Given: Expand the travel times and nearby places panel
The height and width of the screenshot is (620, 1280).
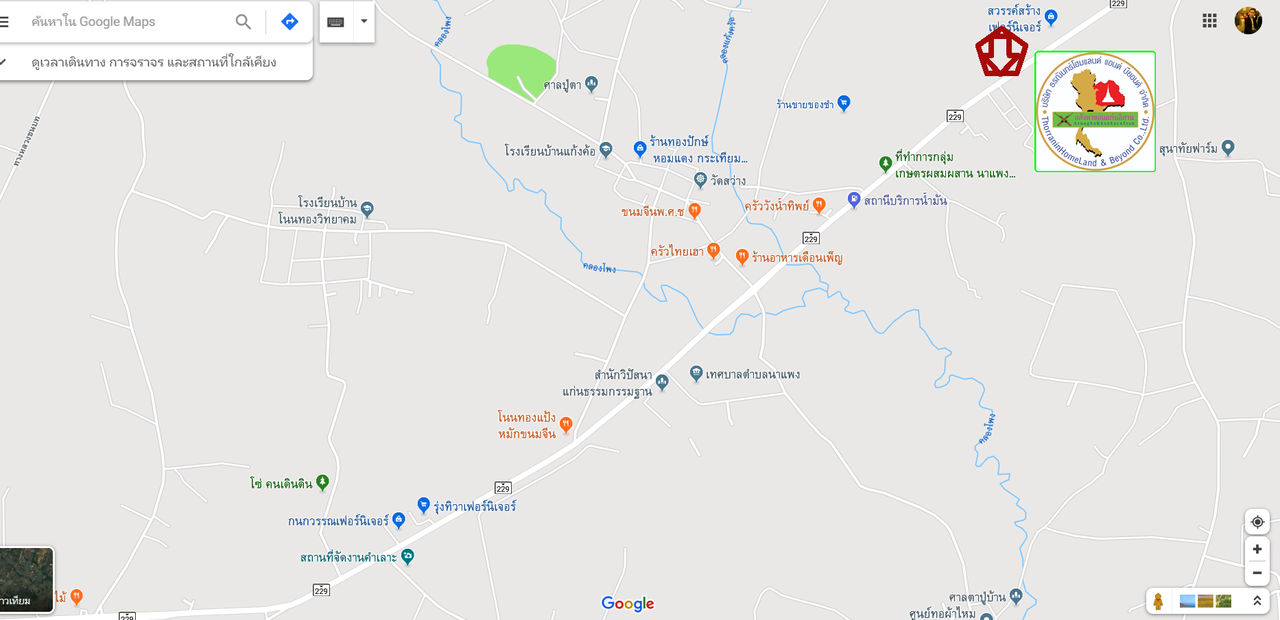Looking at the screenshot, I should (x=154, y=62).
